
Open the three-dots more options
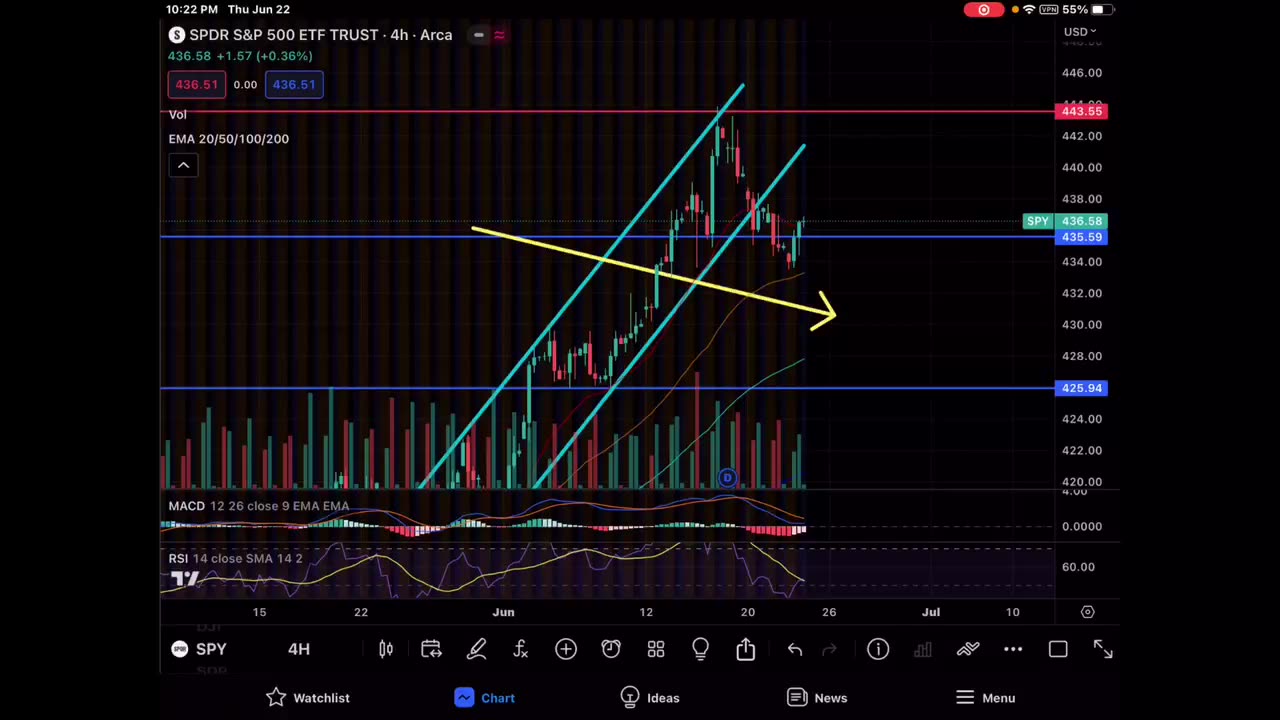[x=1013, y=650]
